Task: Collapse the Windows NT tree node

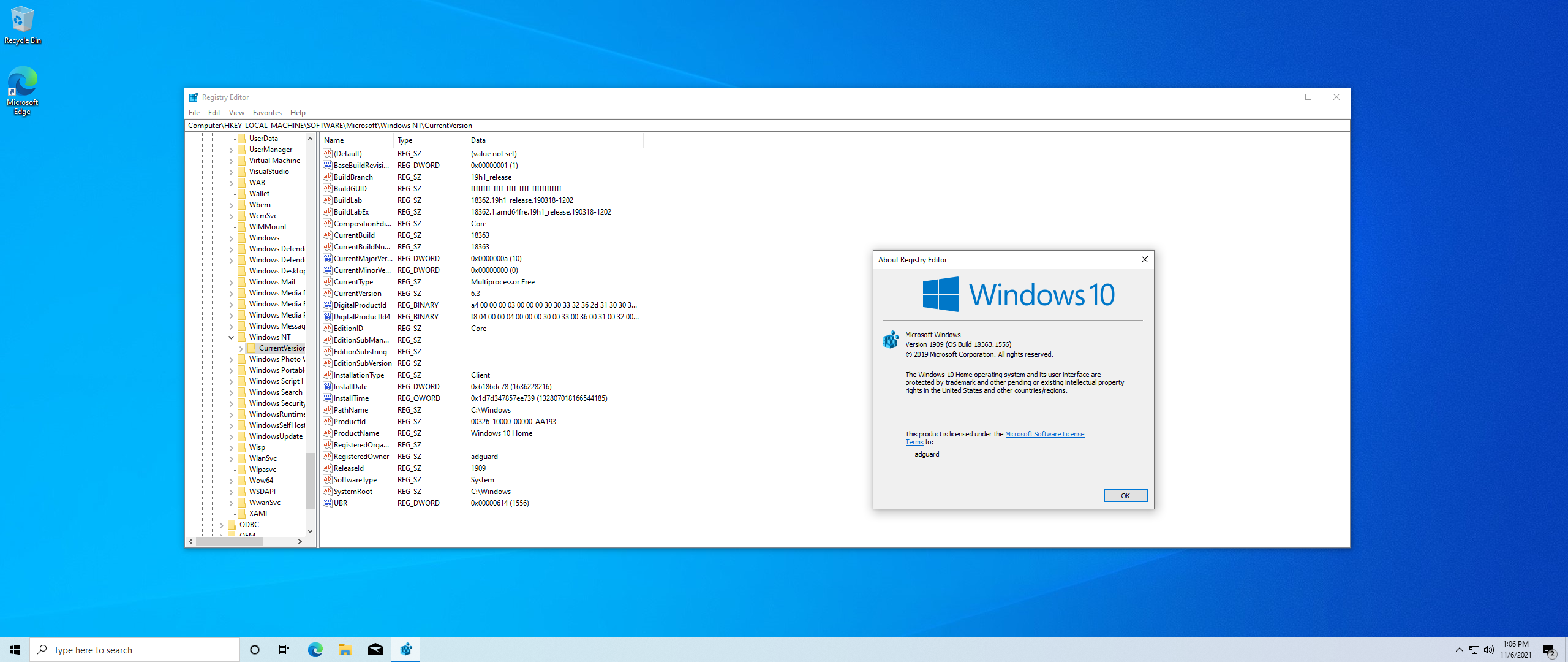Action: (x=231, y=337)
